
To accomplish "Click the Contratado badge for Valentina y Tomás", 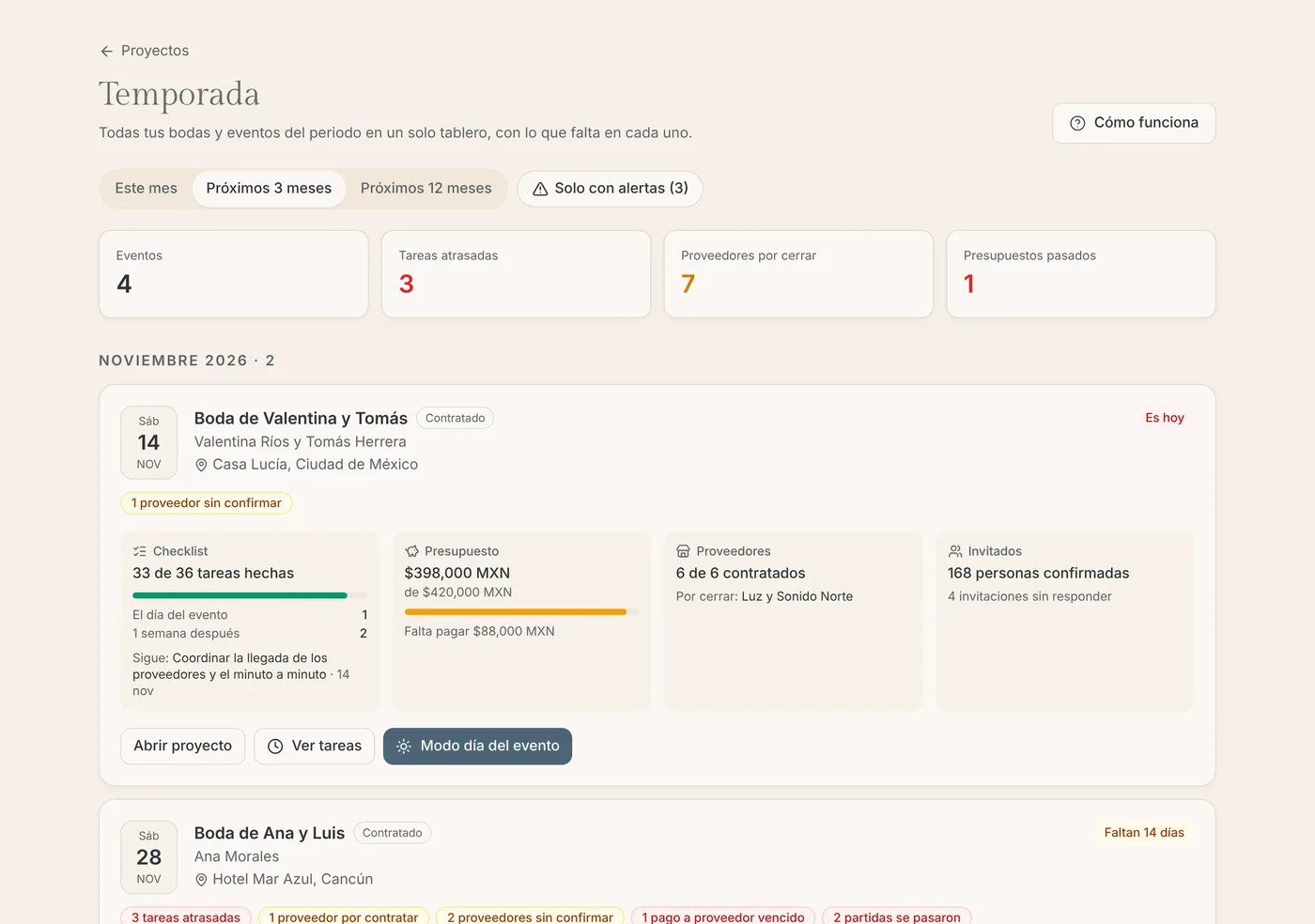I will pos(456,419).
